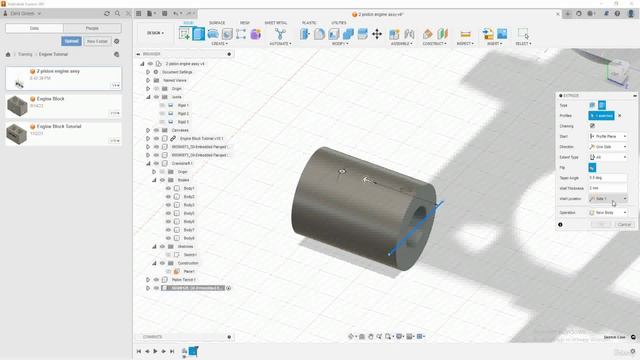Click the Save icon
The image size is (640, 360).
tap(164, 13)
